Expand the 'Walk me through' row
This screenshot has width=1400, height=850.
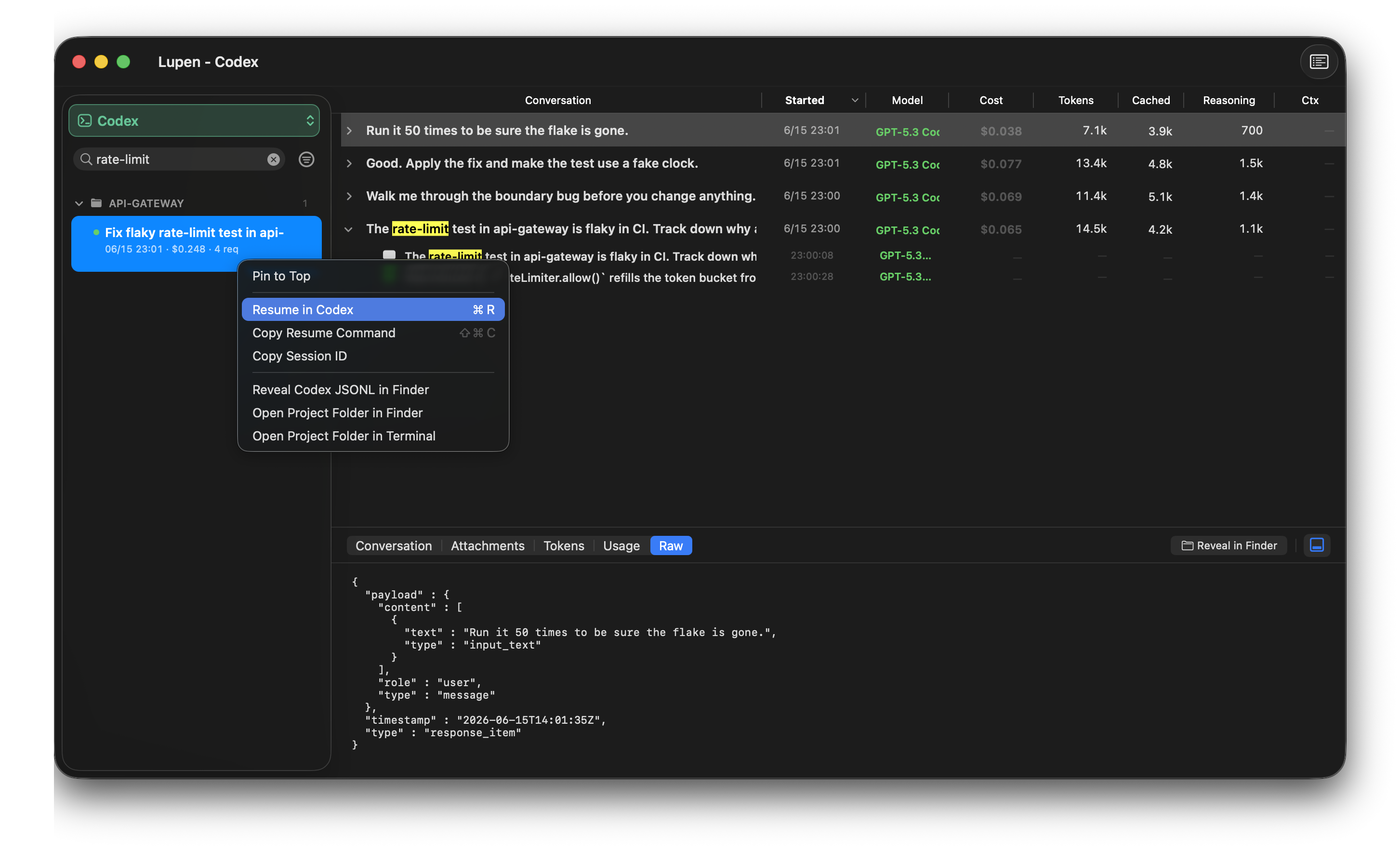(349, 196)
